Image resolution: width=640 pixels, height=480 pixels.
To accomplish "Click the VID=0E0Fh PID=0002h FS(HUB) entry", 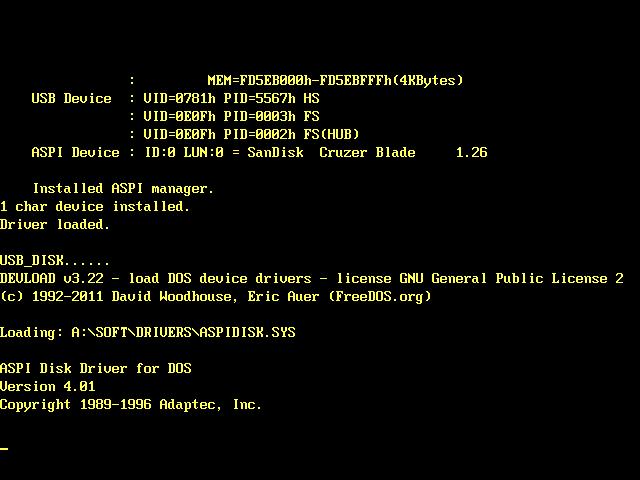I will click(251, 134).
